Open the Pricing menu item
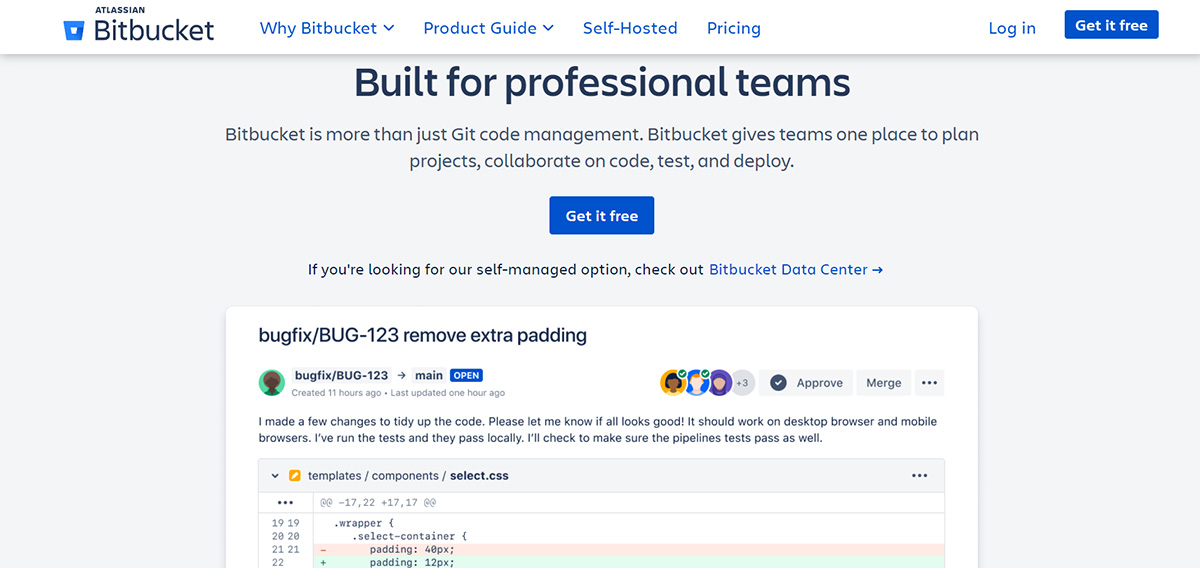Screen dimensions: 1200x568 [x=734, y=28]
